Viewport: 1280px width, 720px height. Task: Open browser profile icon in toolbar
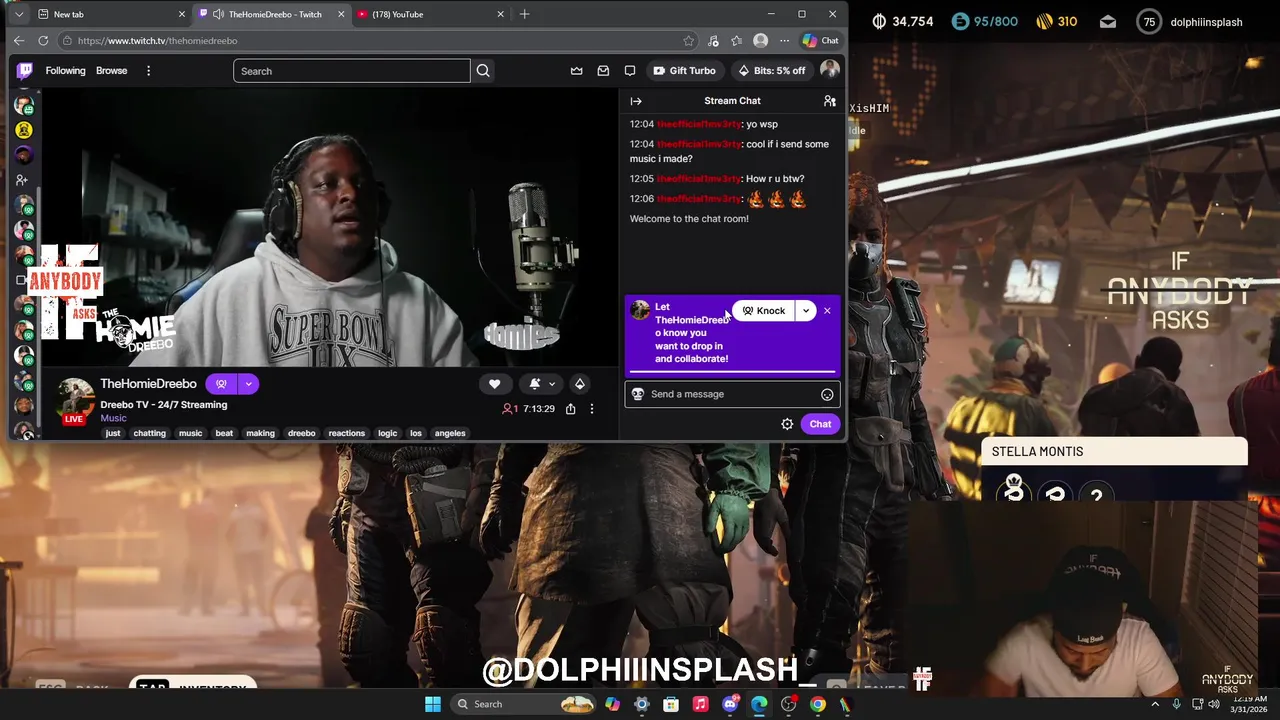click(761, 41)
